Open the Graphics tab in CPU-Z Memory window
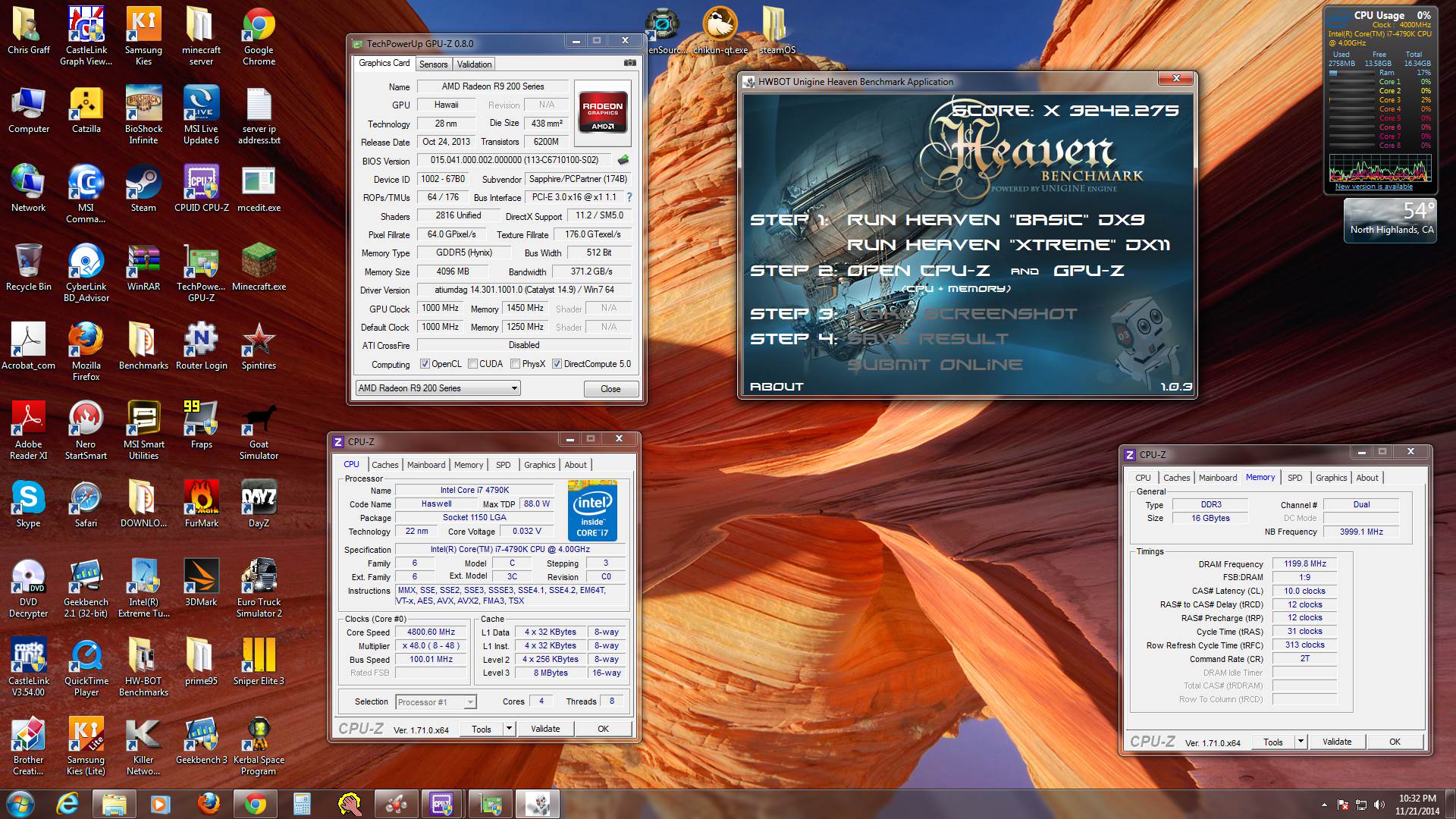 [x=1332, y=478]
